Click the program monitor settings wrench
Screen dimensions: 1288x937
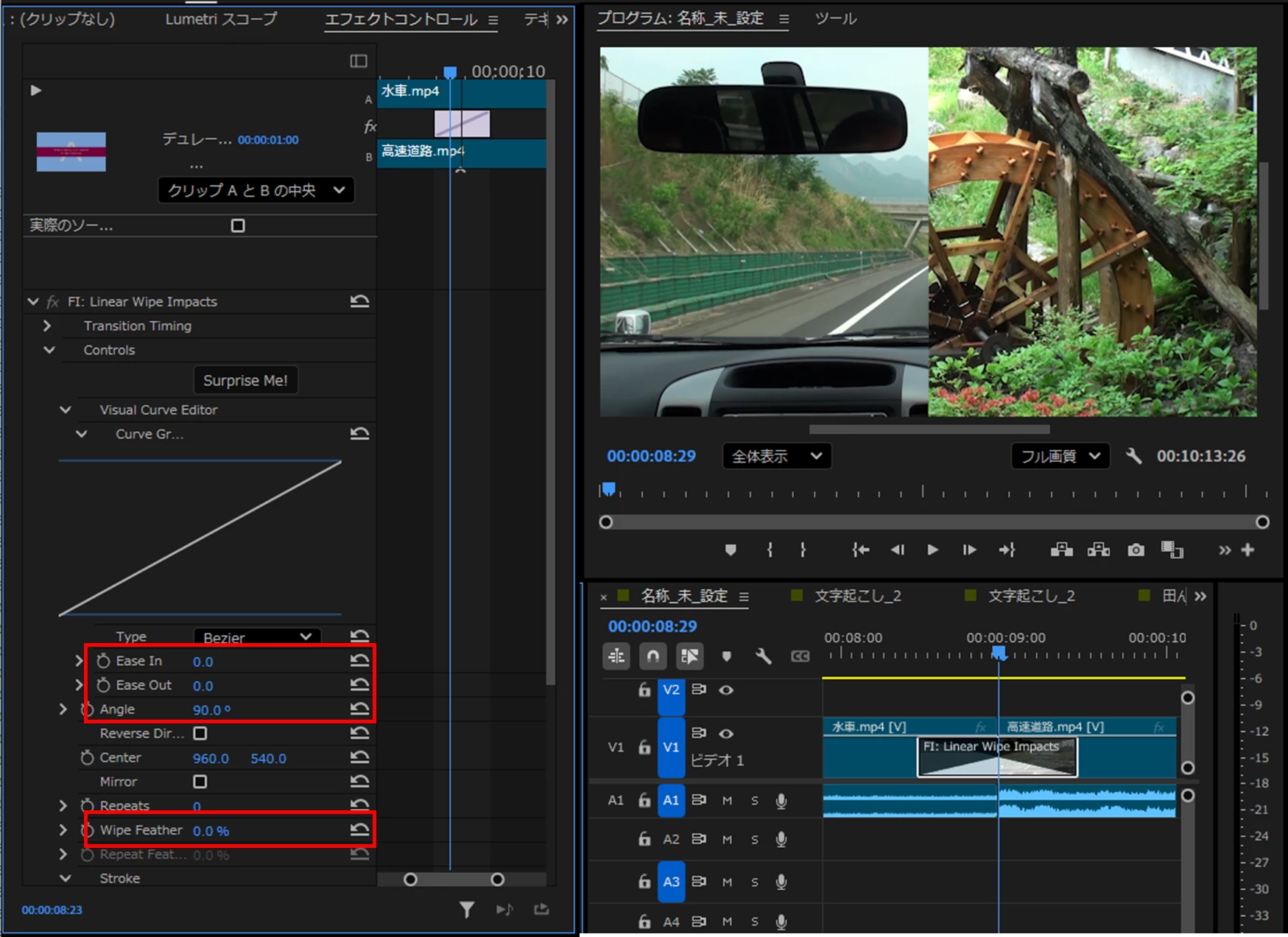click(1133, 456)
